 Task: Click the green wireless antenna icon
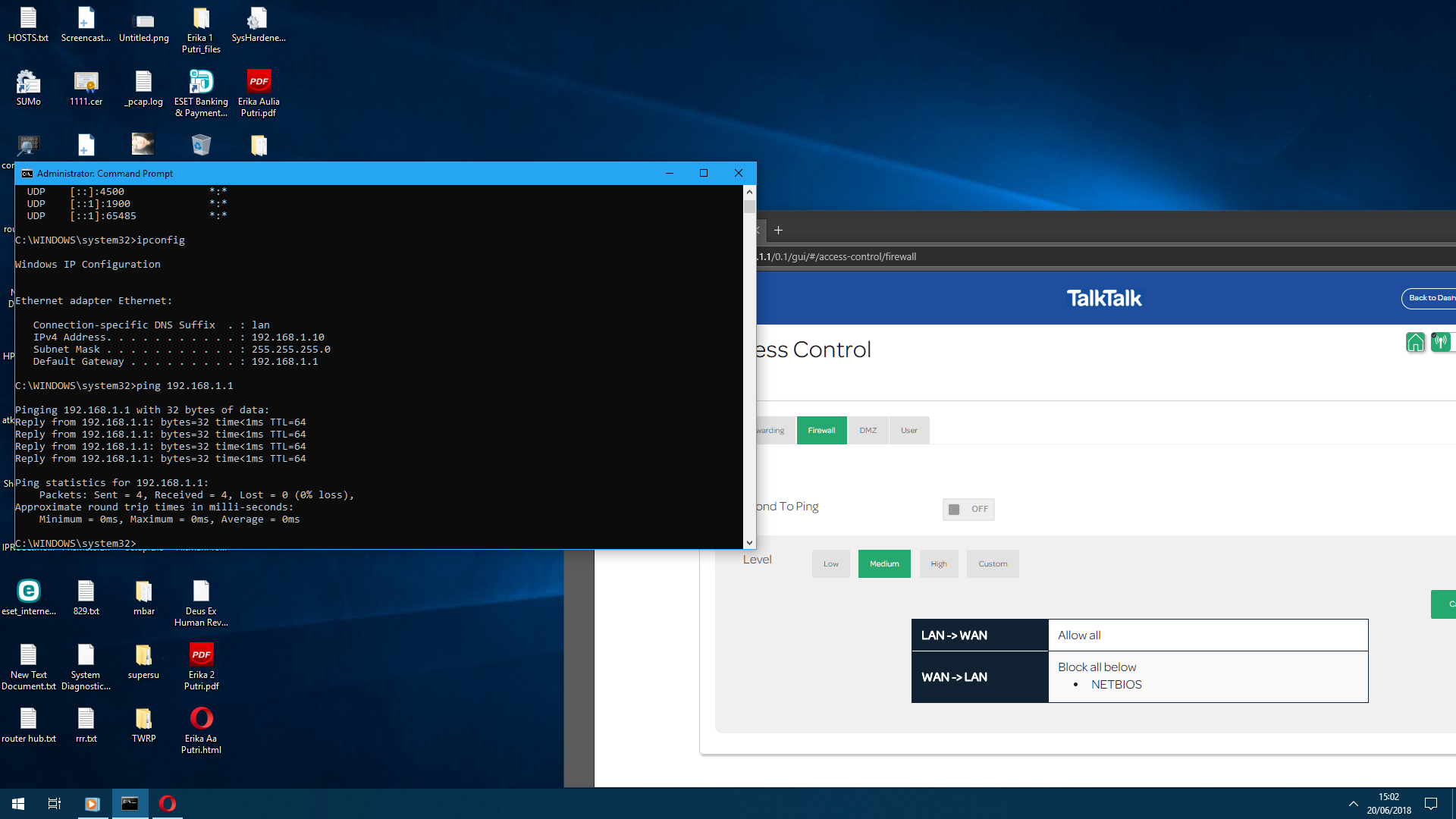(1441, 343)
